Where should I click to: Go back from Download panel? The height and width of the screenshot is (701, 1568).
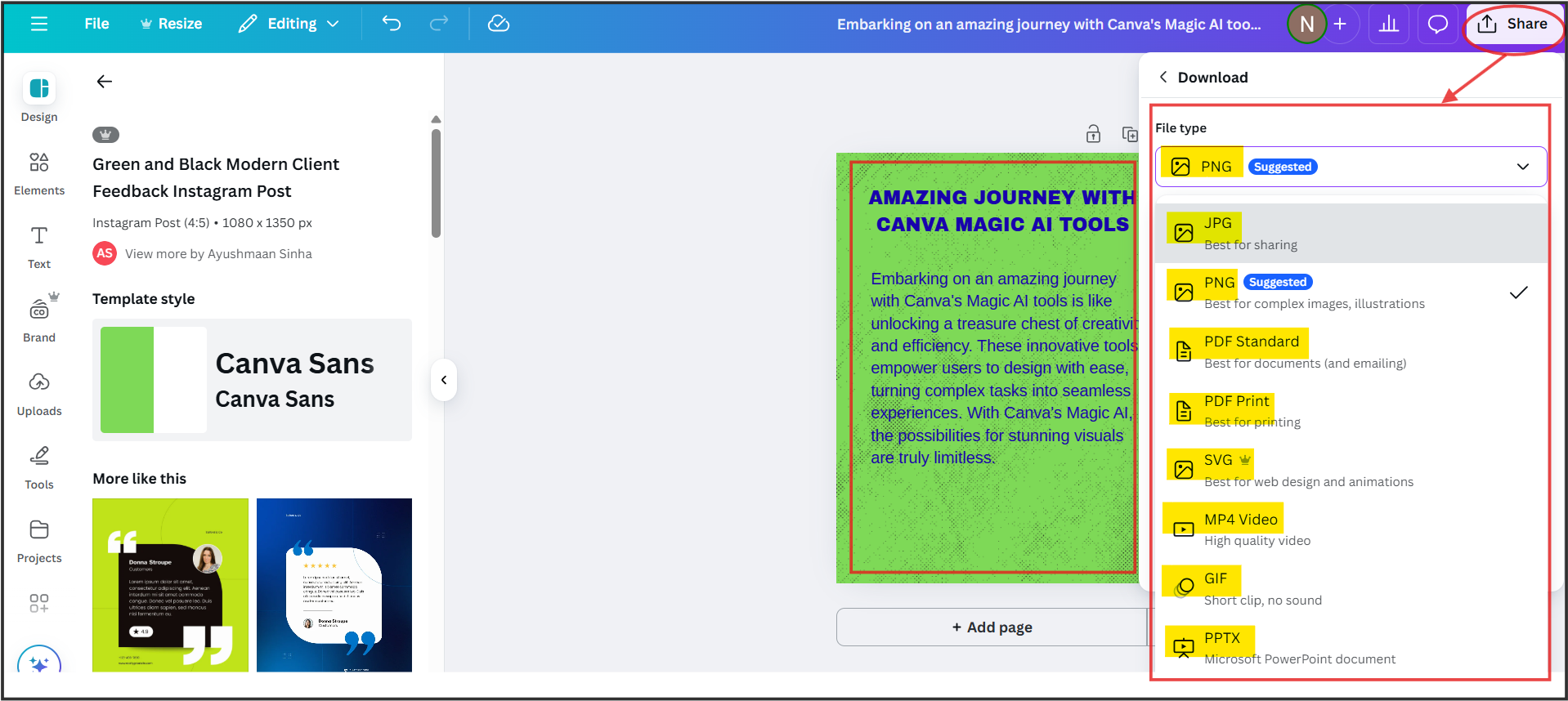click(x=1163, y=77)
